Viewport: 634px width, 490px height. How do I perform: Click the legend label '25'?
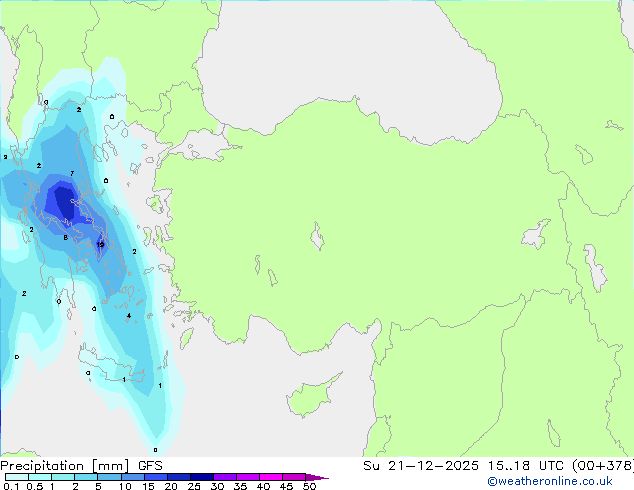coord(194,486)
